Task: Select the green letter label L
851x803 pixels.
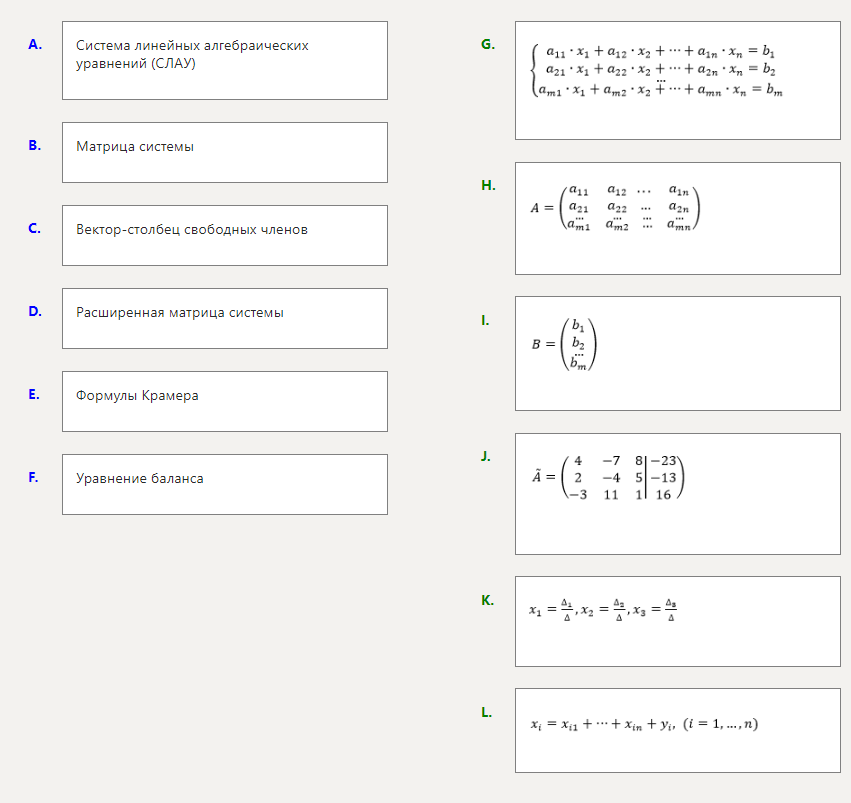Action: 486,712
